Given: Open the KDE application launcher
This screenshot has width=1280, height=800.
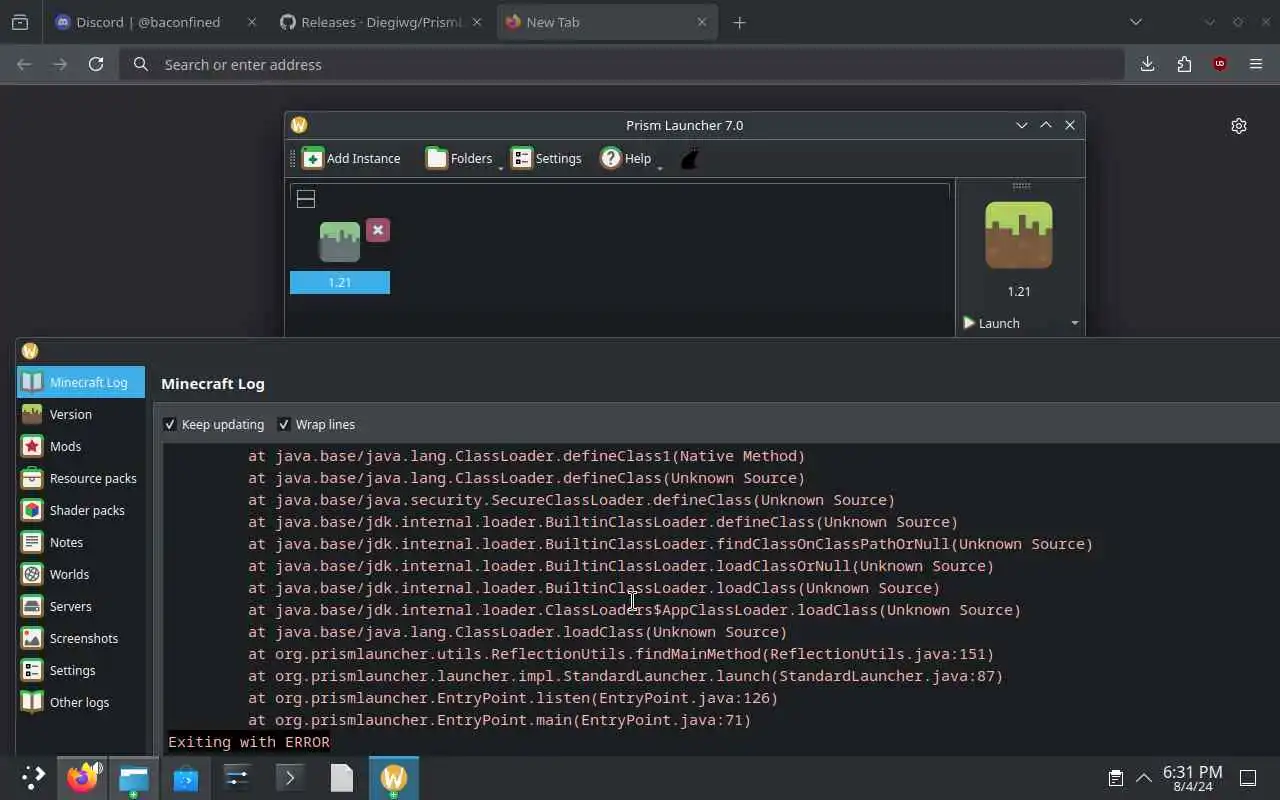Looking at the screenshot, I should coord(33,777).
